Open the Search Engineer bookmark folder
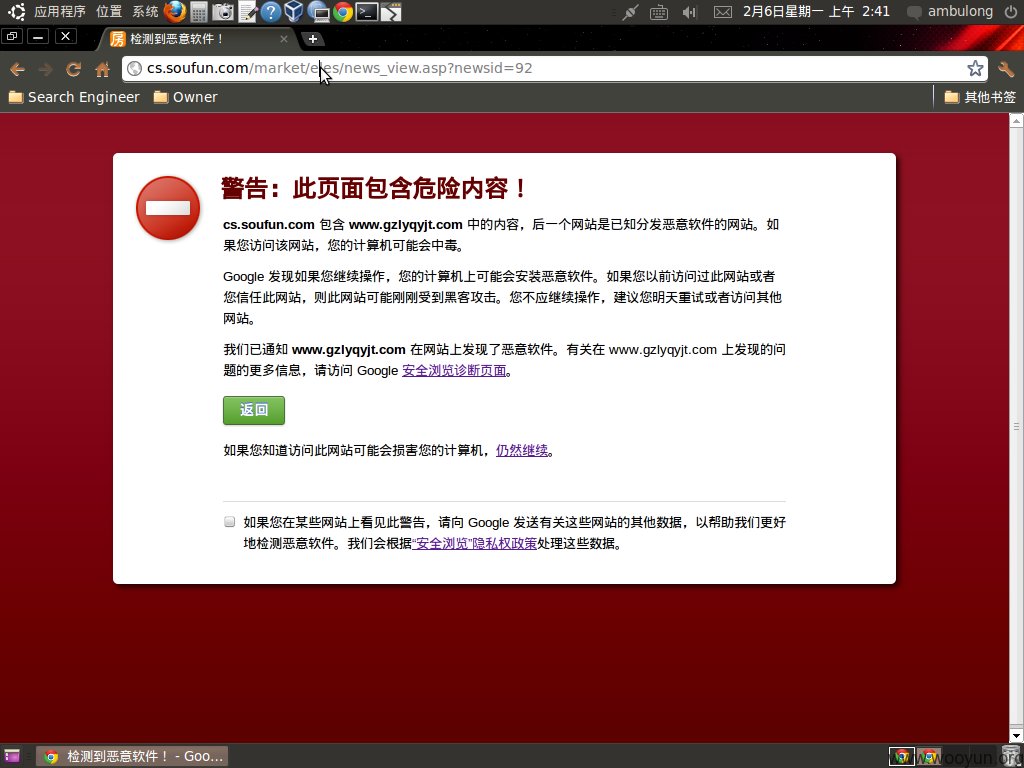Viewport: 1024px width, 768px height. [x=74, y=97]
